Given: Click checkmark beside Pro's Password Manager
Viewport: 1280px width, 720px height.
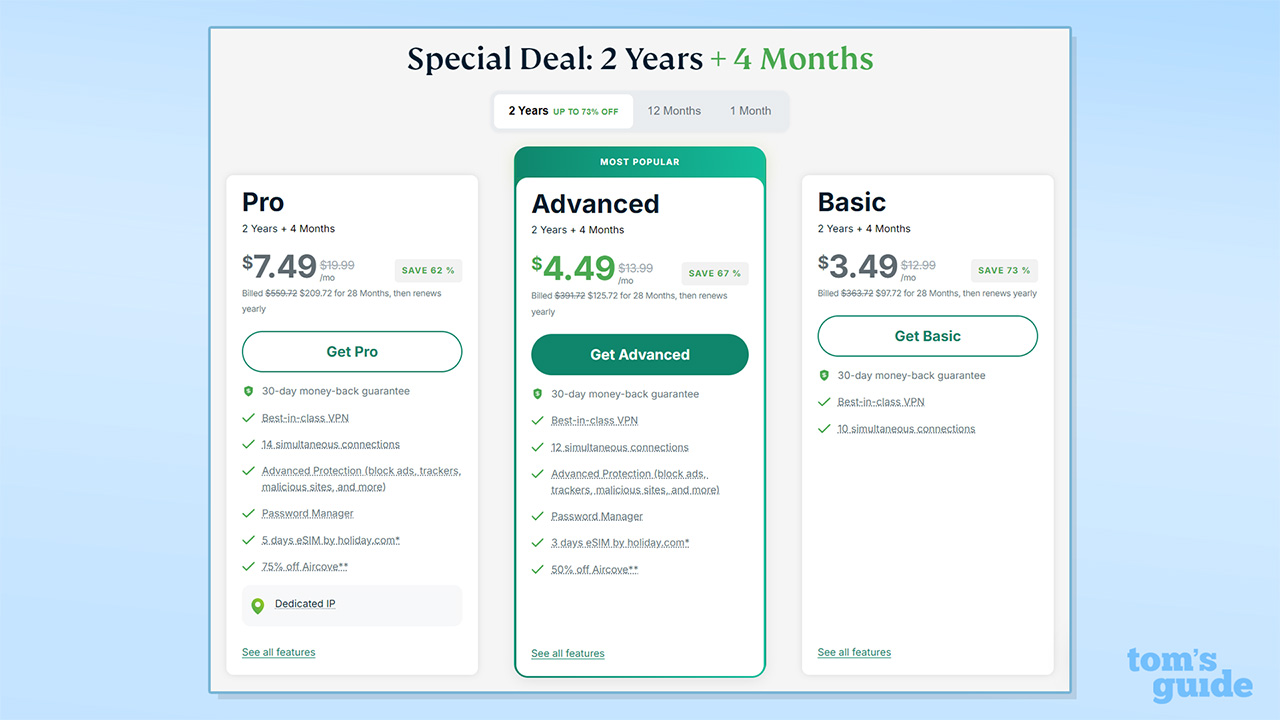Looking at the screenshot, I should pos(248,514).
